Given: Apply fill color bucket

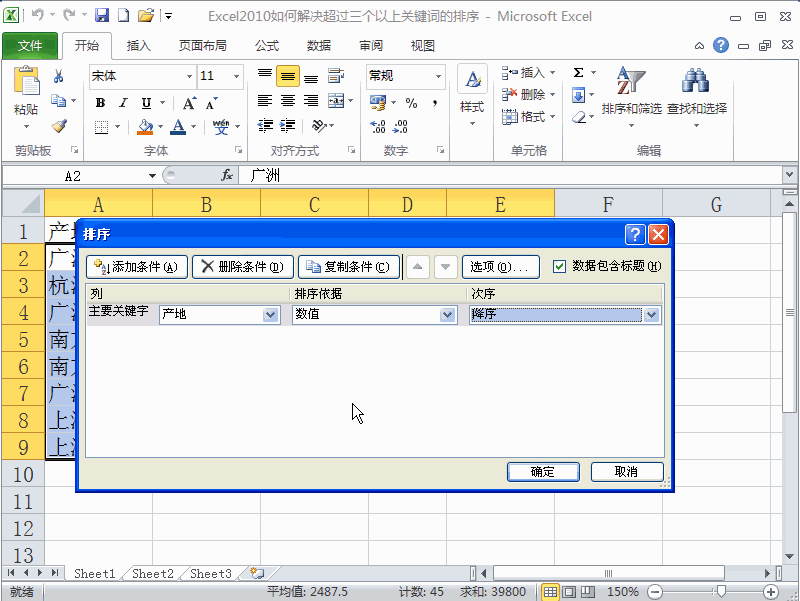Looking at the screenshot, I should pos(145,127).
